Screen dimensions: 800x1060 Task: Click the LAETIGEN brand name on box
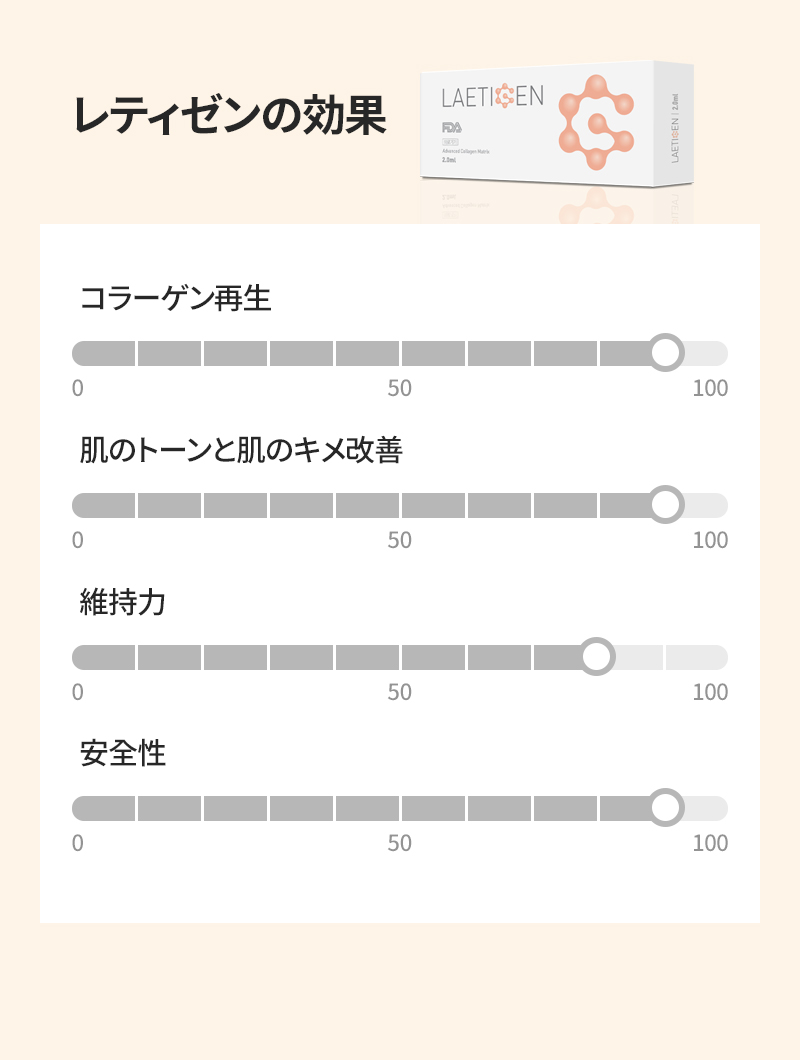pos(492,97)
